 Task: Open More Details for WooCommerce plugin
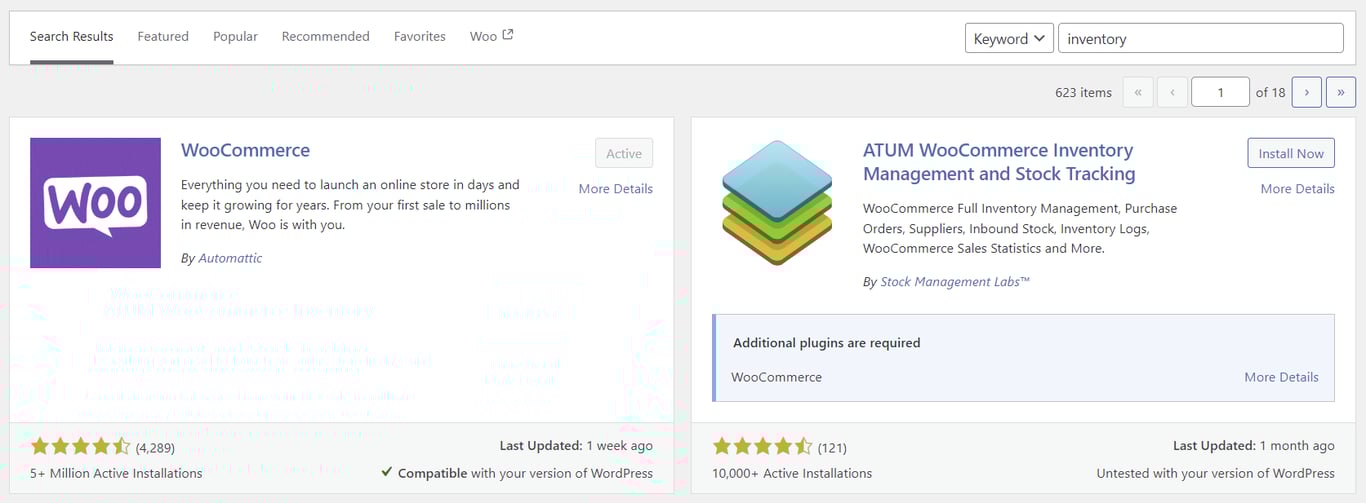616,188
